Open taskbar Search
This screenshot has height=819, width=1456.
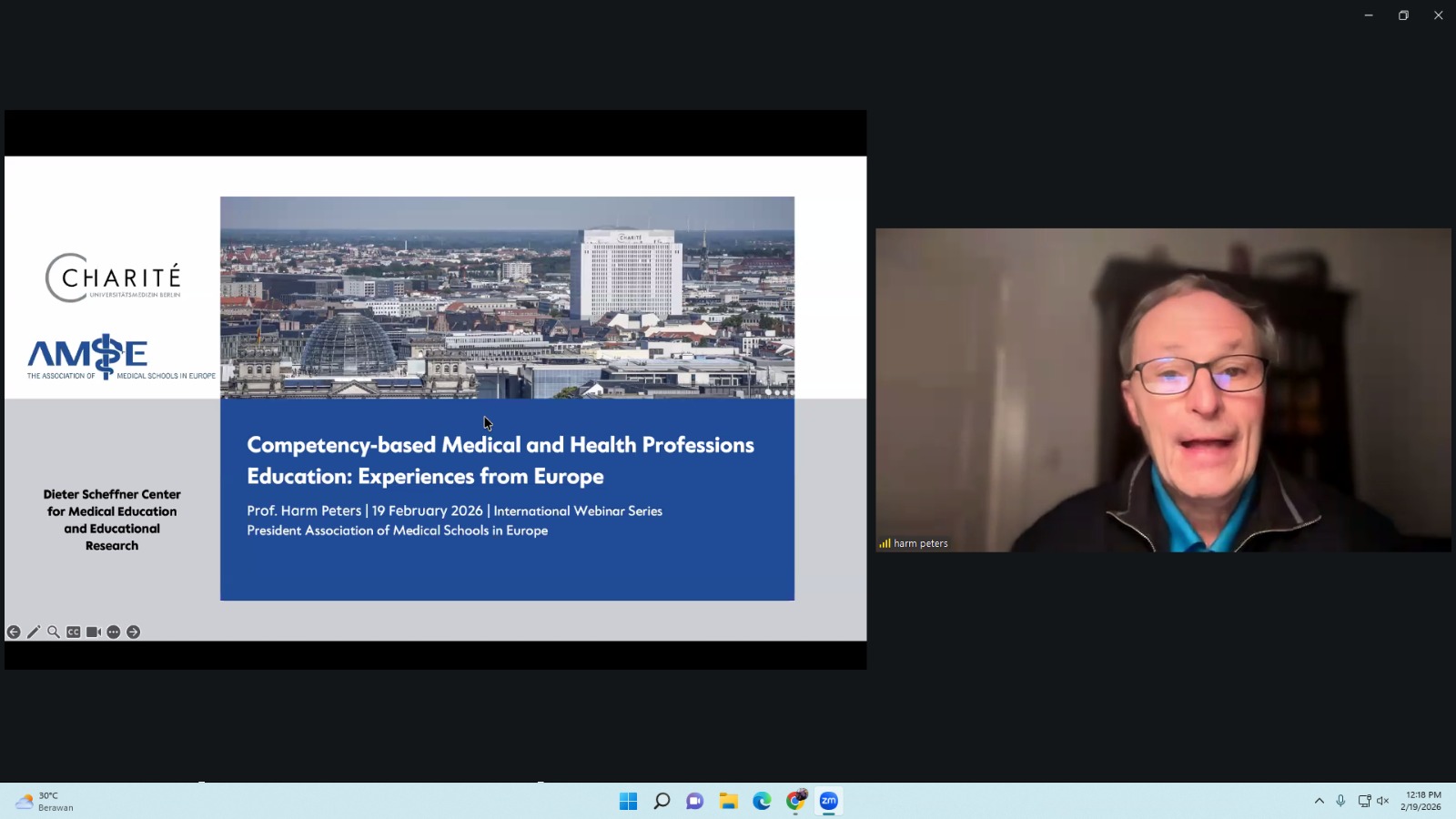662,801
